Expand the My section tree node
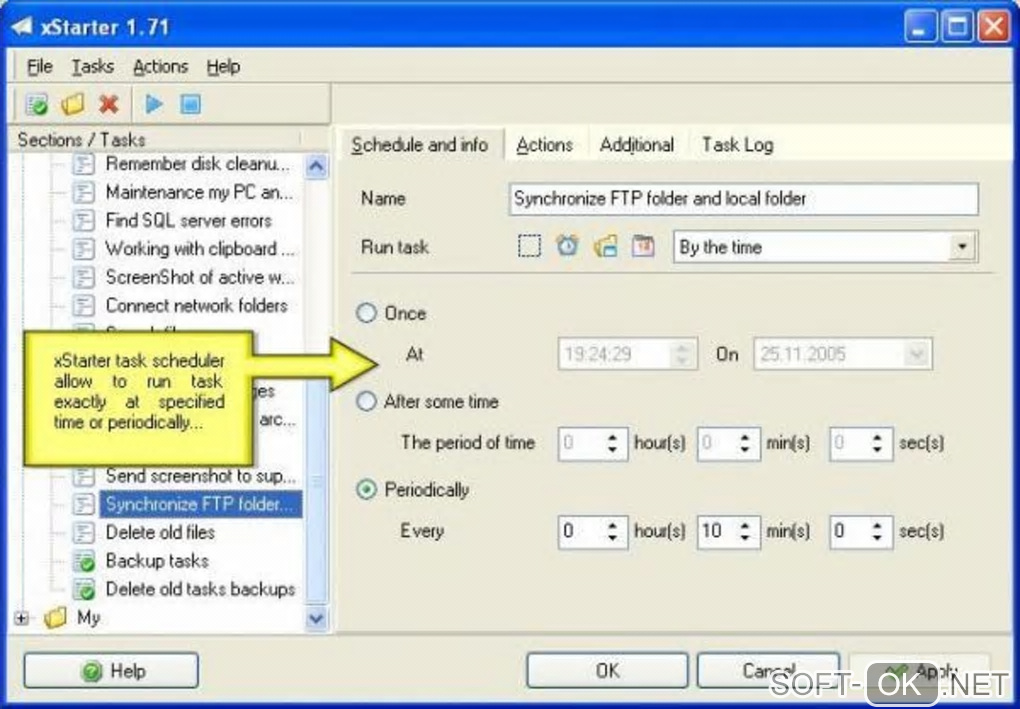 pyautogui.click(x=21, y=618)
